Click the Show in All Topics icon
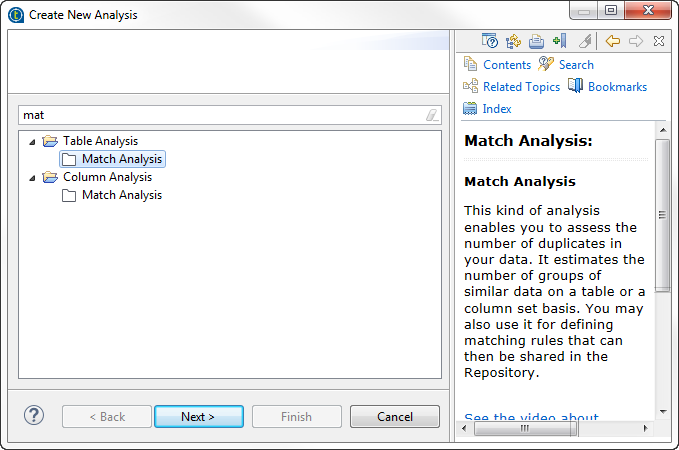This screenshot has width=679, height=450. tap(514, 41)
